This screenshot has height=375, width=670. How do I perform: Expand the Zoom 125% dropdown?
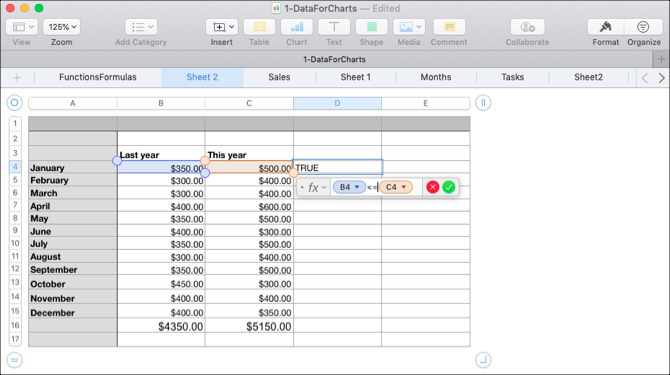[62, 27]
